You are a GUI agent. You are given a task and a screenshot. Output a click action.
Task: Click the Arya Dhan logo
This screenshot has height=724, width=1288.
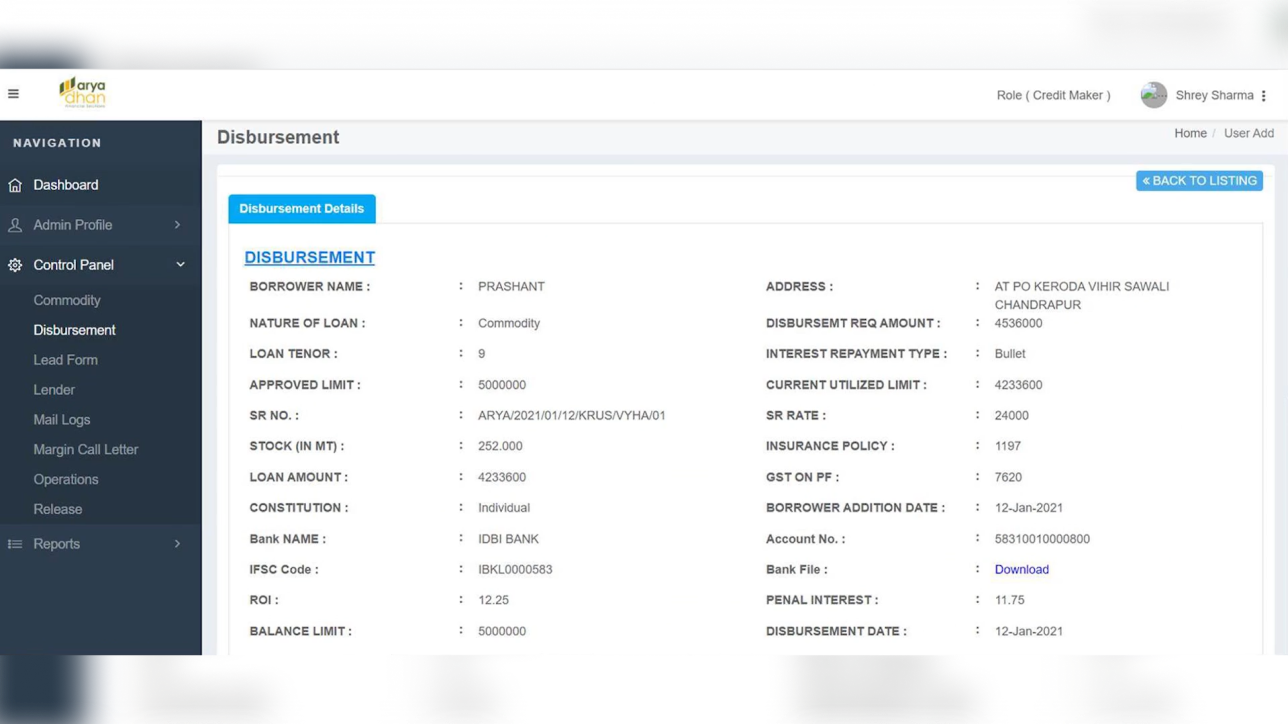pos(82,93)
